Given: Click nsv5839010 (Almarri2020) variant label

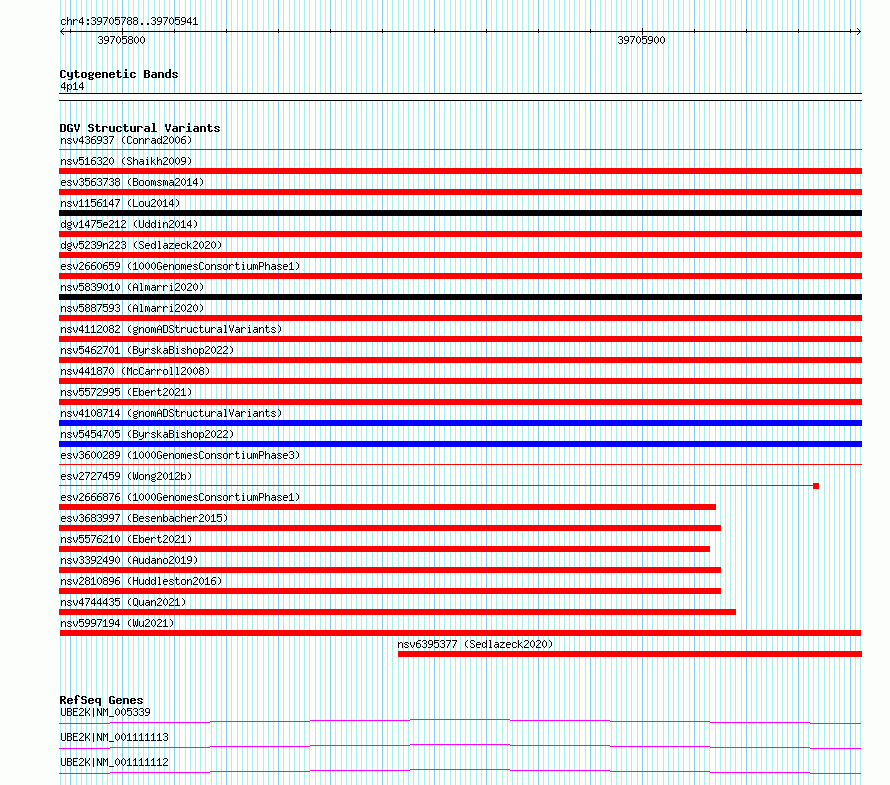Looking at the screenshot, I should pos(132,287).
